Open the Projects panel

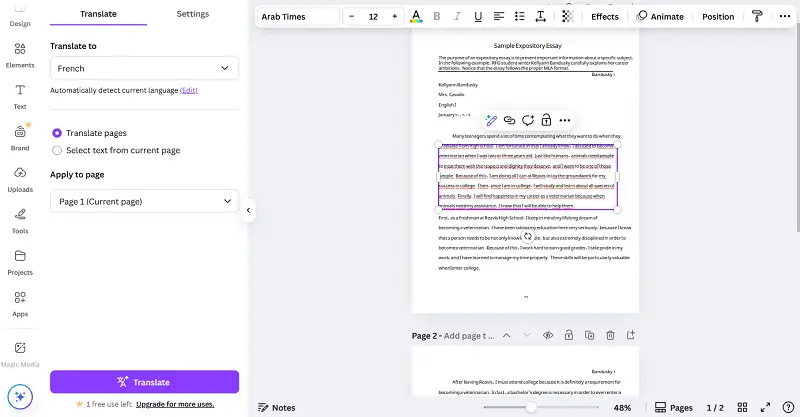(20, 262)
